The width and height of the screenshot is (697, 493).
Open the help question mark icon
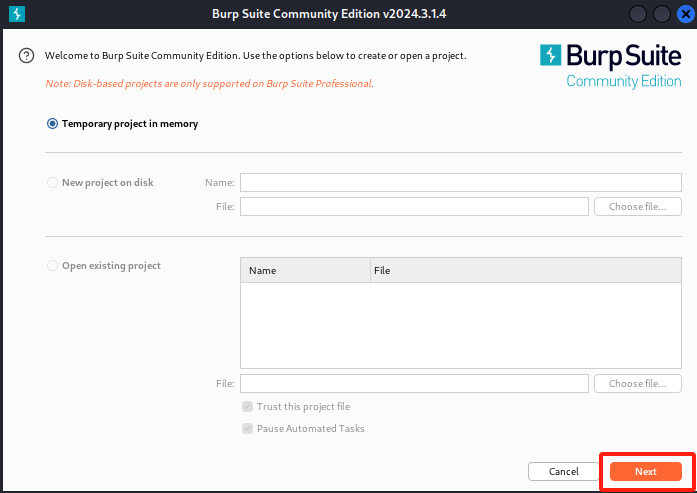26,56
